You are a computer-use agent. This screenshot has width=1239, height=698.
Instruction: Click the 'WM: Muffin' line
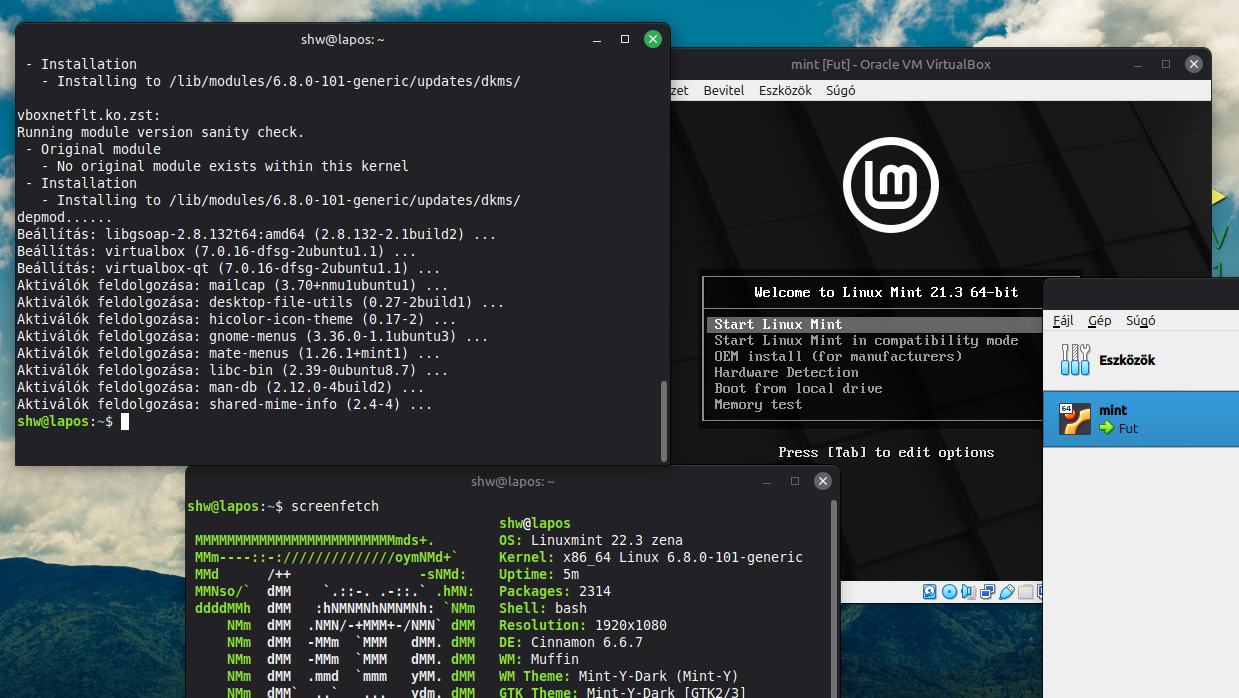(538, 659)
